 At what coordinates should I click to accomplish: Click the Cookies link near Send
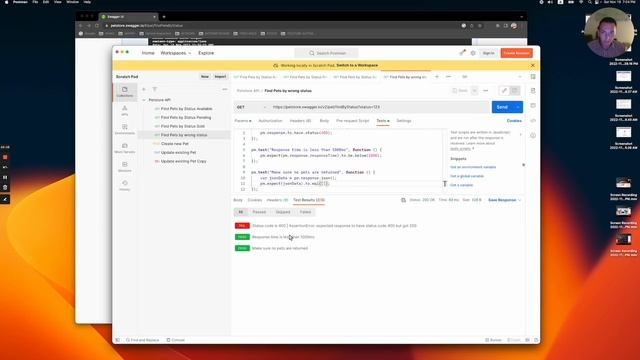tap(514, 121)
